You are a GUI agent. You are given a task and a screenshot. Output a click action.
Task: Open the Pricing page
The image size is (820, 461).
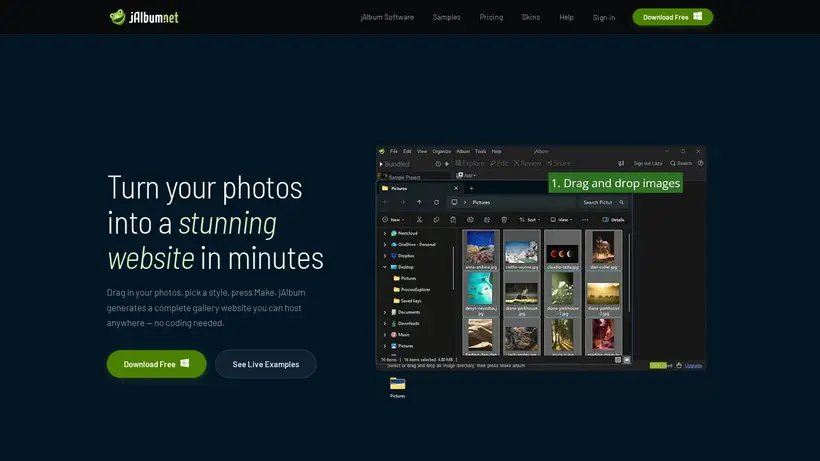[491, 17]
